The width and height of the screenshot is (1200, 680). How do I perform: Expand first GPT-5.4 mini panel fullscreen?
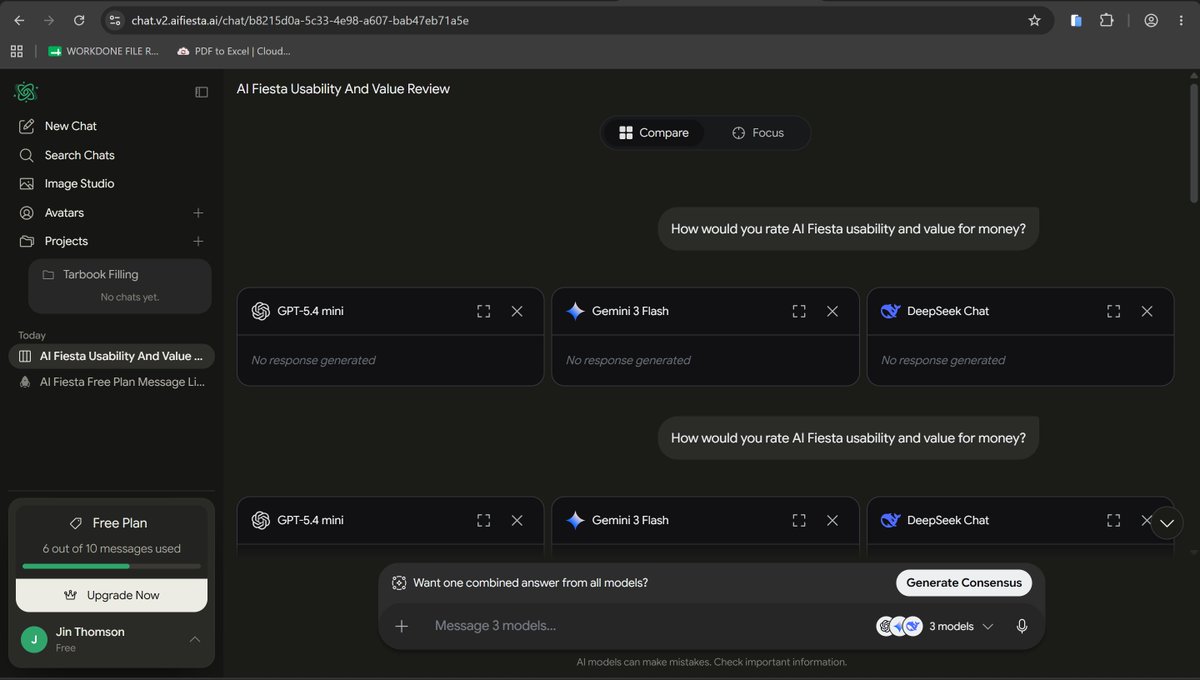tap(484, 311)
